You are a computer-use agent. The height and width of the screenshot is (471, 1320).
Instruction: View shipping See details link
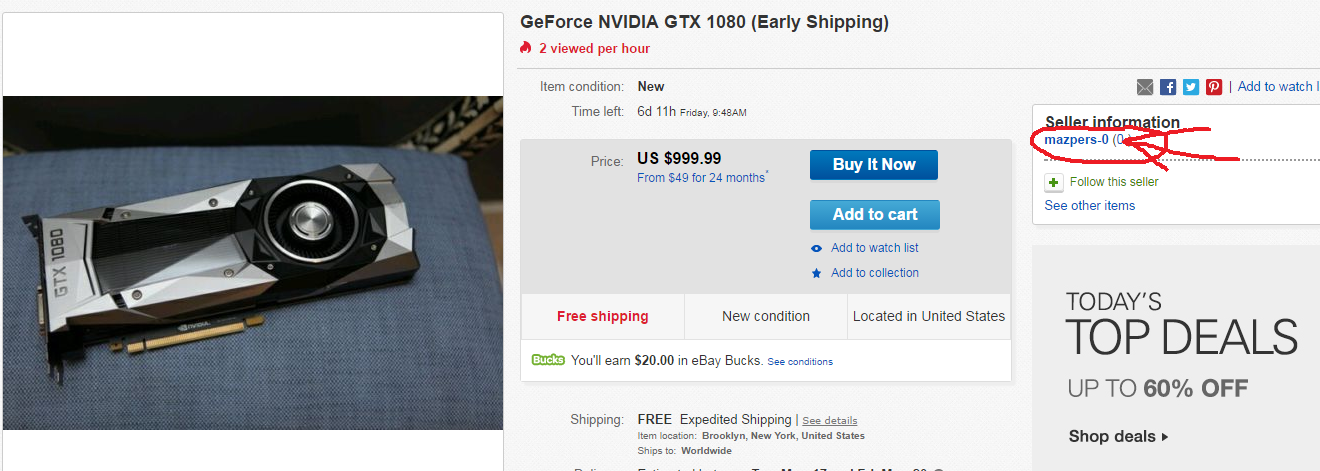tap(829, 420)
